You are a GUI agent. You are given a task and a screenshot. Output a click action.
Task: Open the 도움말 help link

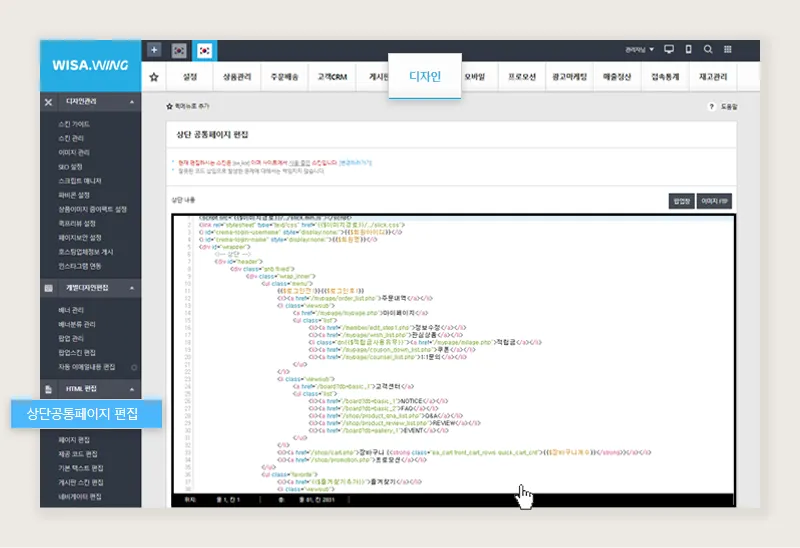(729, 107)
